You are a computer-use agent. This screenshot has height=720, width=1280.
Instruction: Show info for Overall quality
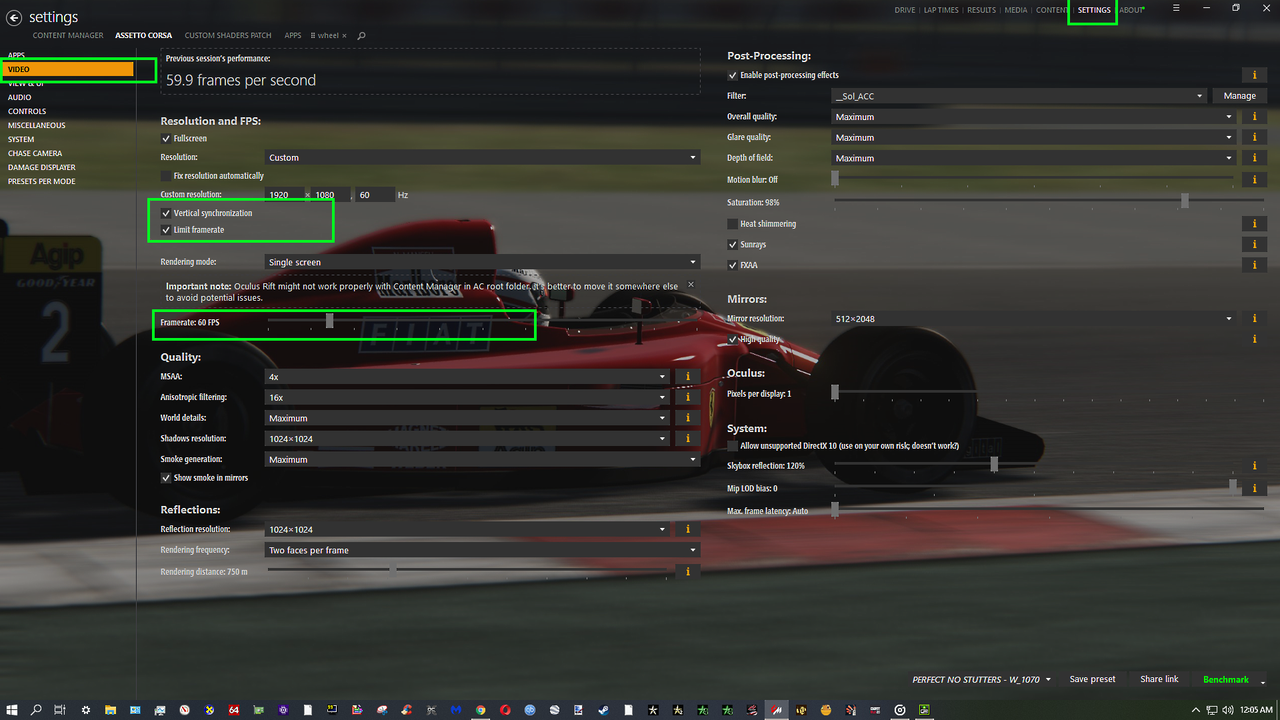[x=1254, y=117]
